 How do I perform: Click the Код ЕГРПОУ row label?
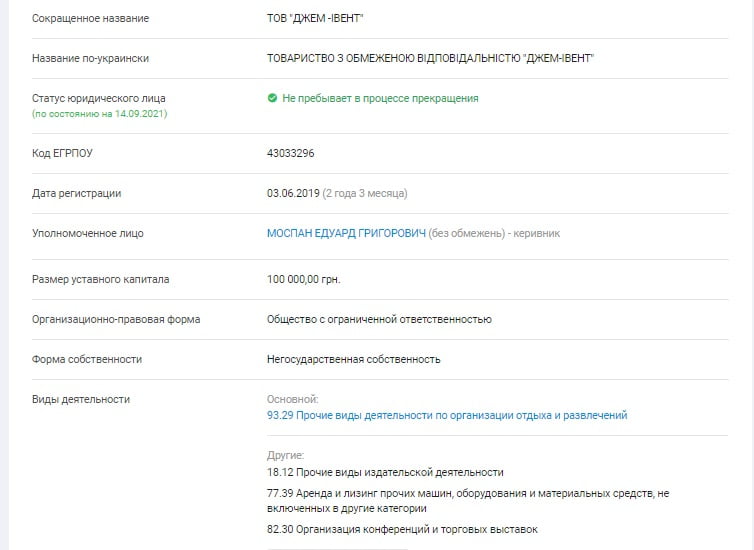click(x=62, y=153)
